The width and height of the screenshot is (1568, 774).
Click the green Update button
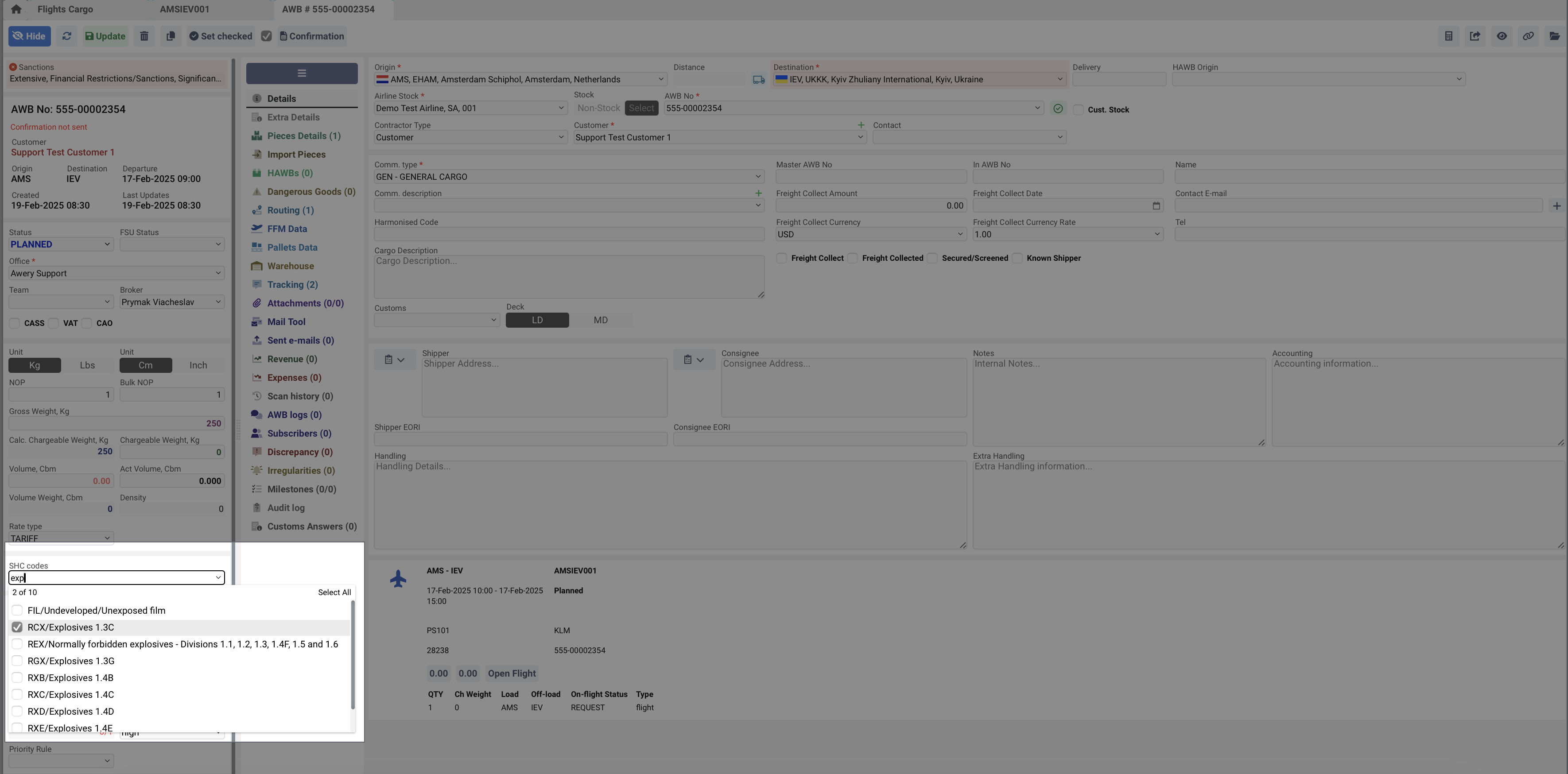pyautogui.click(x=105, y=36)
